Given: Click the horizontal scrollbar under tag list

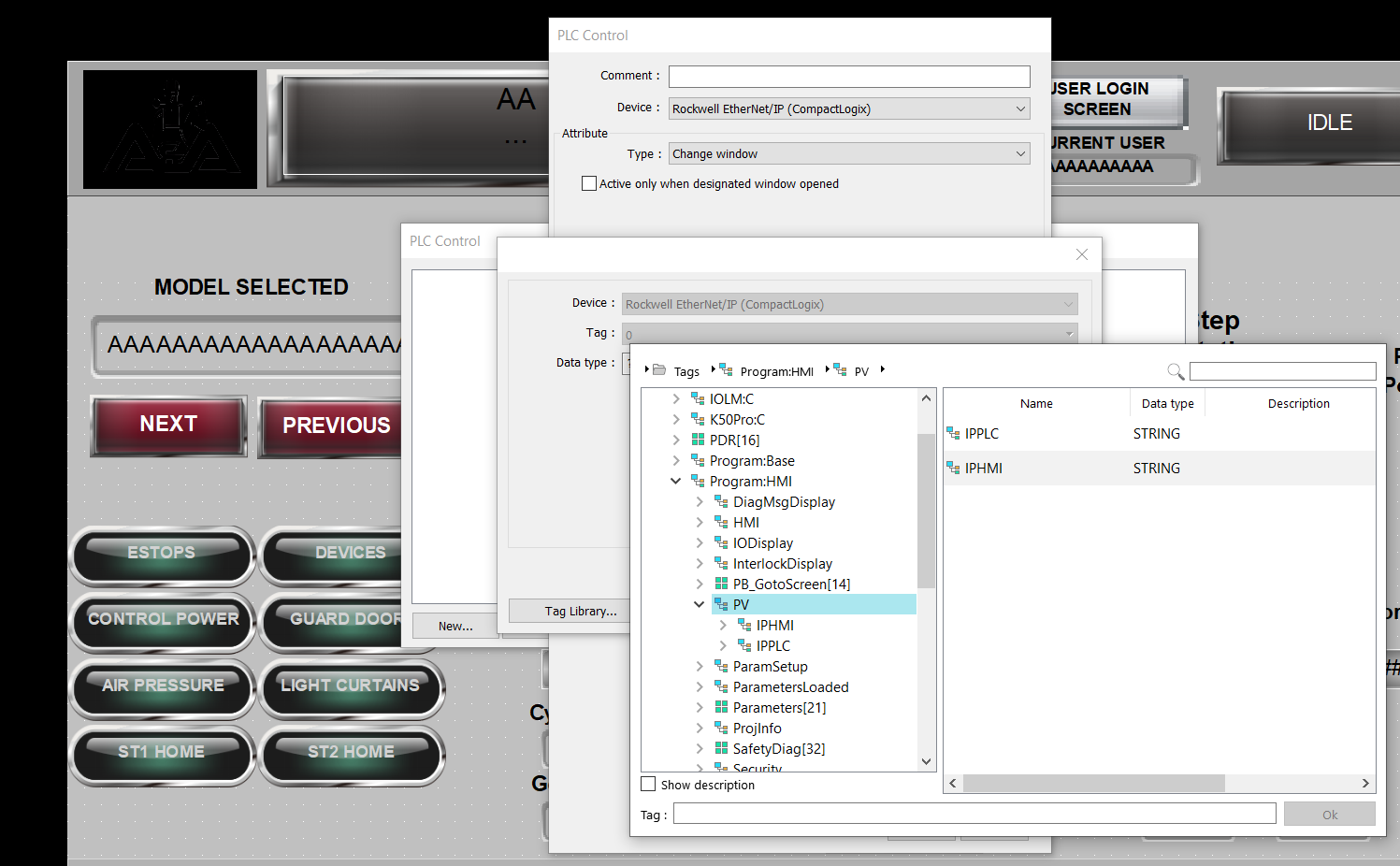Looking at the screenshot, I should pos(1092,783).
